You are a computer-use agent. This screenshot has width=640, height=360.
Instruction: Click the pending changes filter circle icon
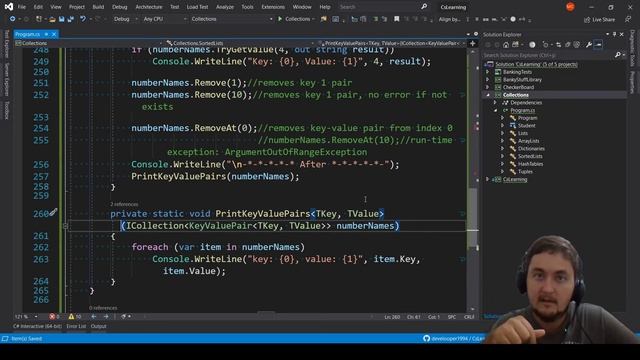[x=532, y=44]
